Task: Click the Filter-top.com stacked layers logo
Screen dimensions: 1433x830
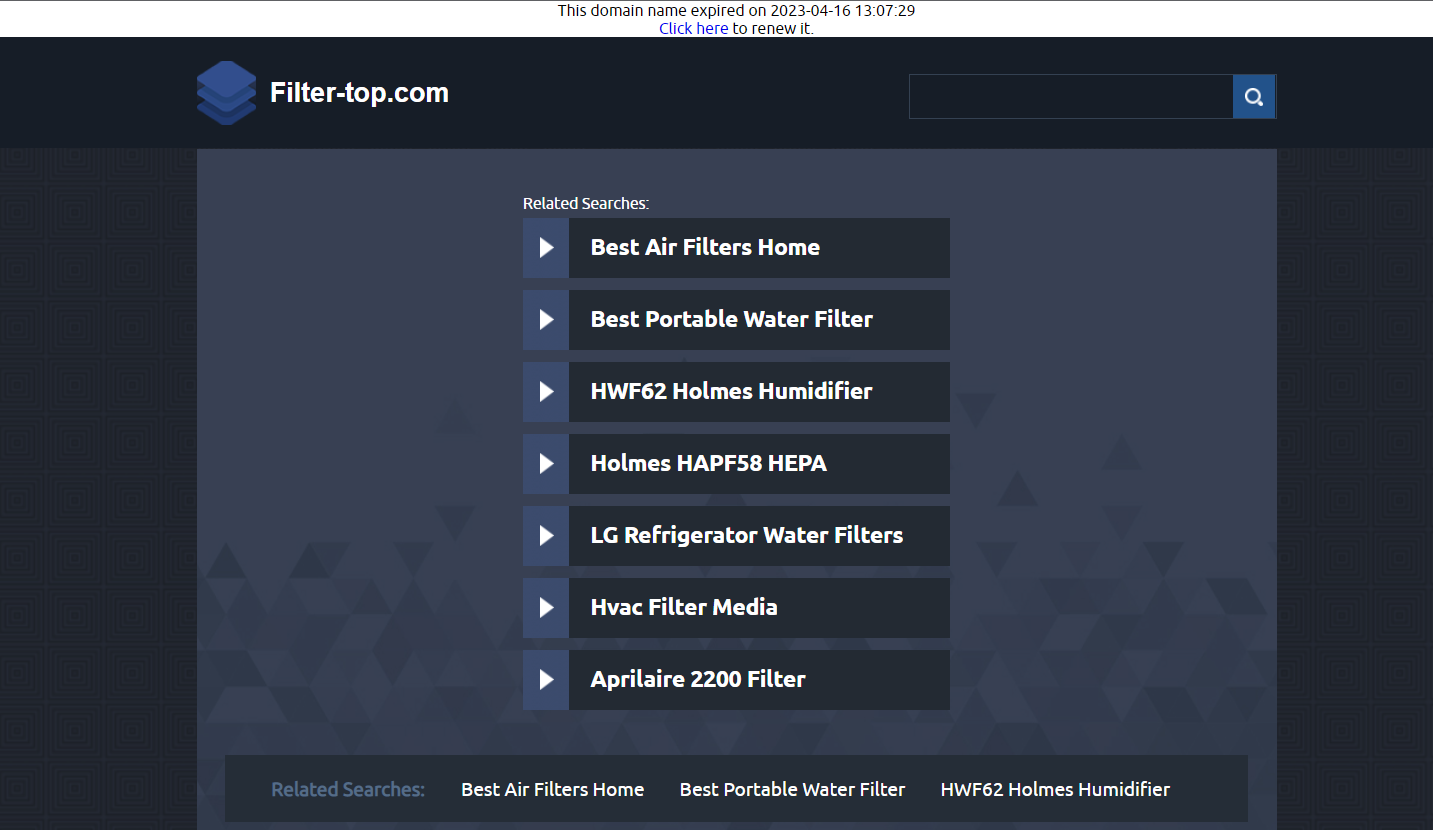Action: coord(227,93)
